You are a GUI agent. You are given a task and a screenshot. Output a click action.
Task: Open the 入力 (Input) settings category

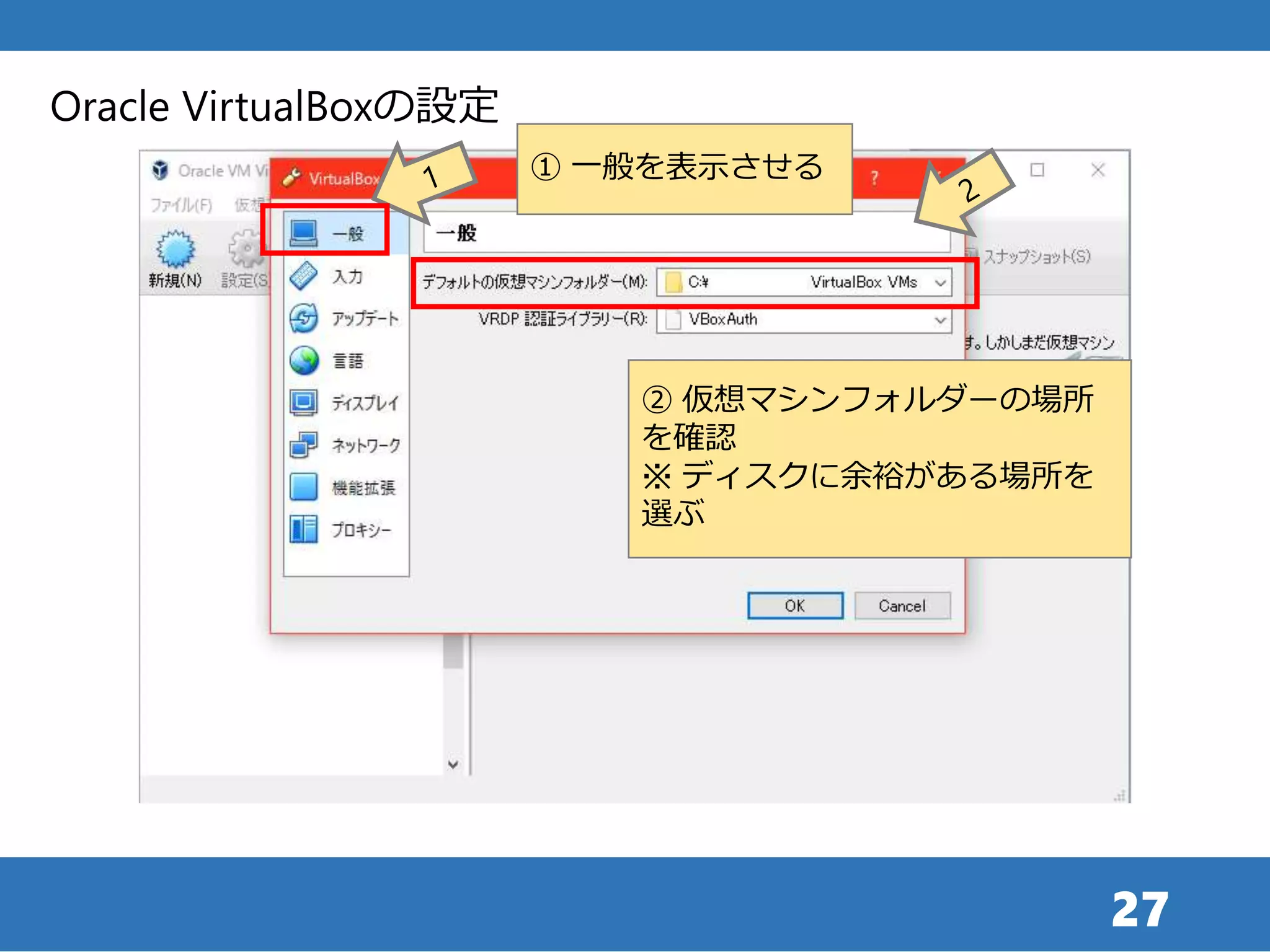coord(346,276)
